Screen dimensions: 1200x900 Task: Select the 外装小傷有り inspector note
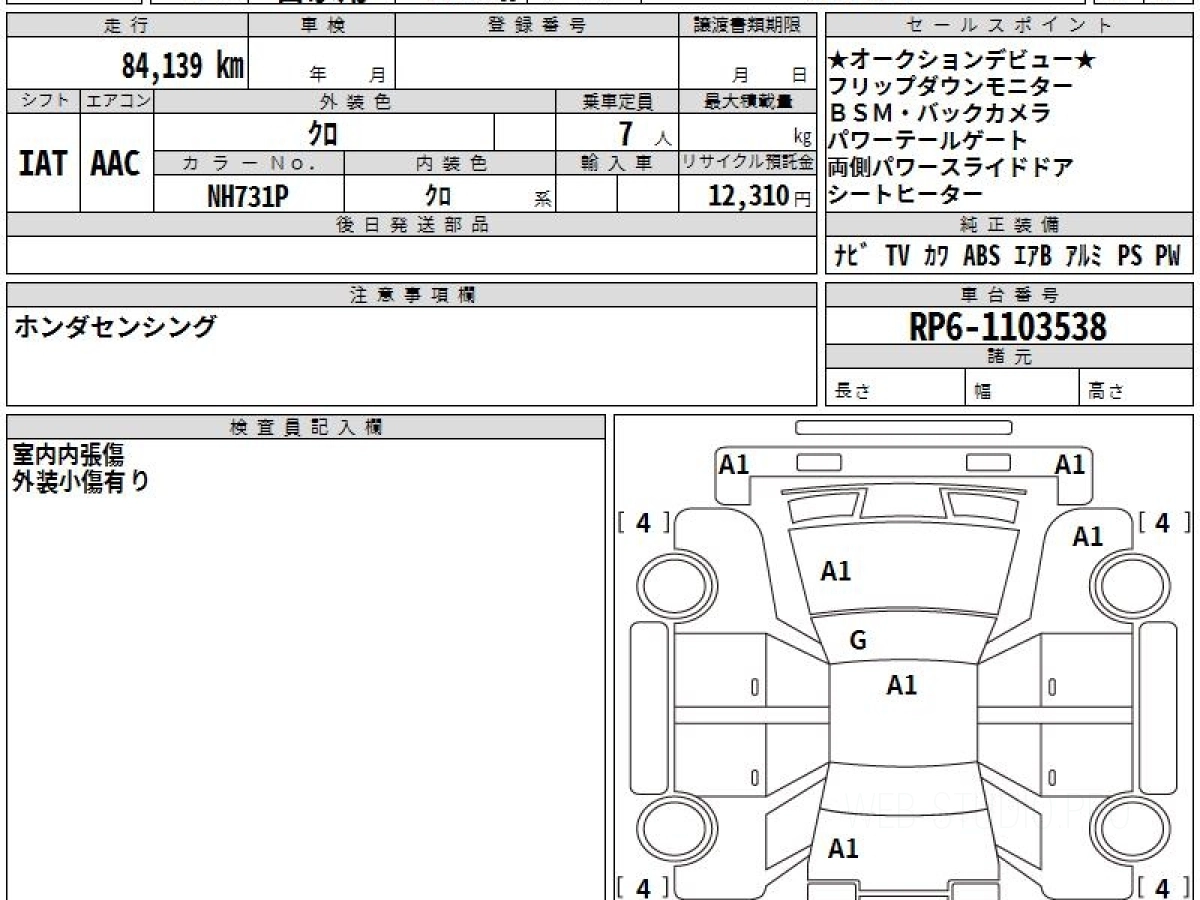click(x=81, y=481)
